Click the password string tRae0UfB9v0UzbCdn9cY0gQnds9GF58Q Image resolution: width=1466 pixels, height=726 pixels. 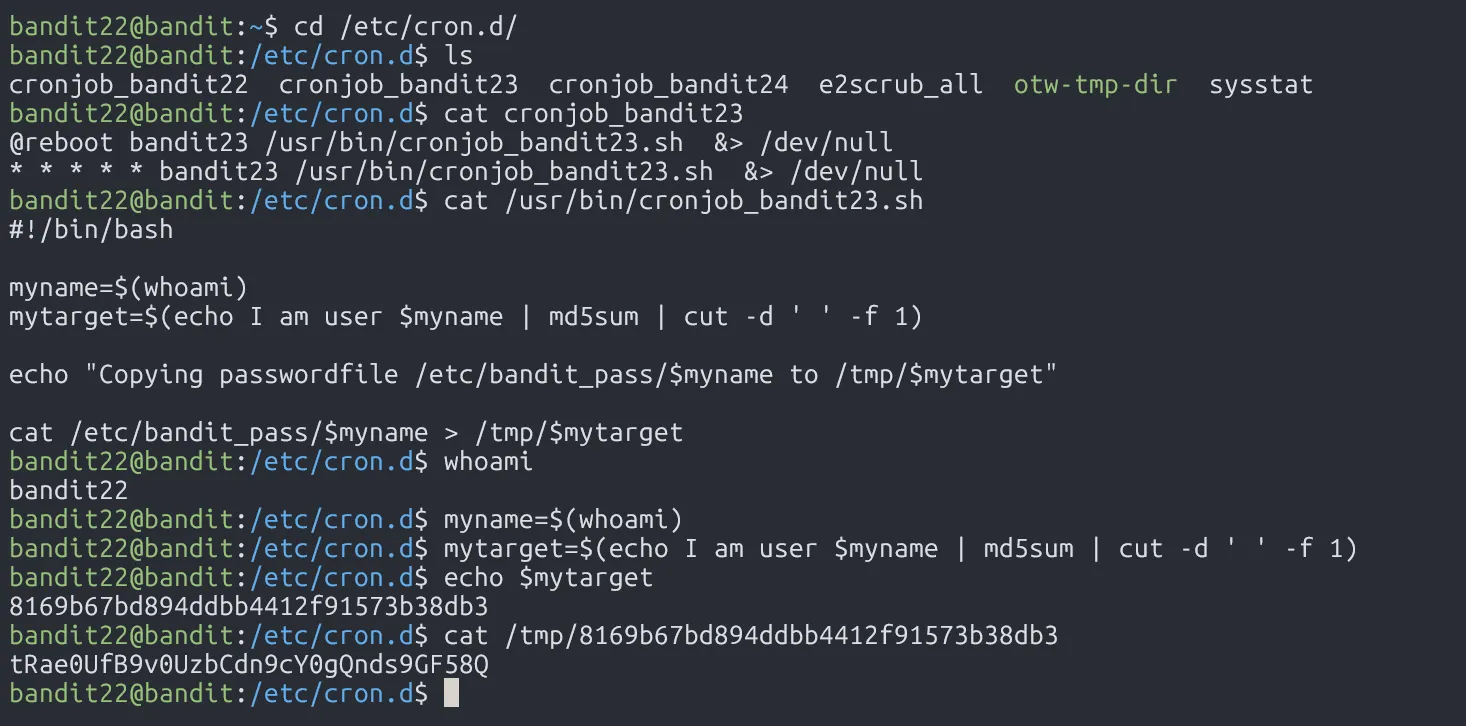(249, 664)
